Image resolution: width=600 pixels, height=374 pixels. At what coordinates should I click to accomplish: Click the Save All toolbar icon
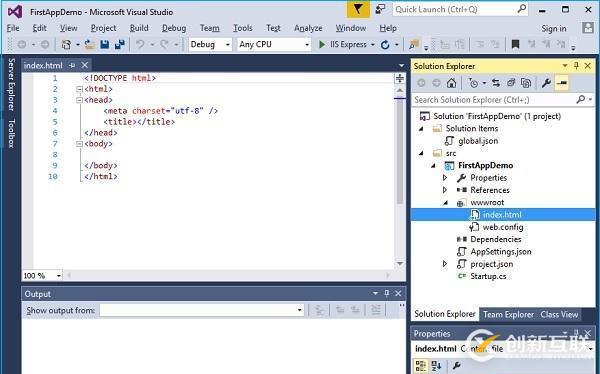point(120,45)
